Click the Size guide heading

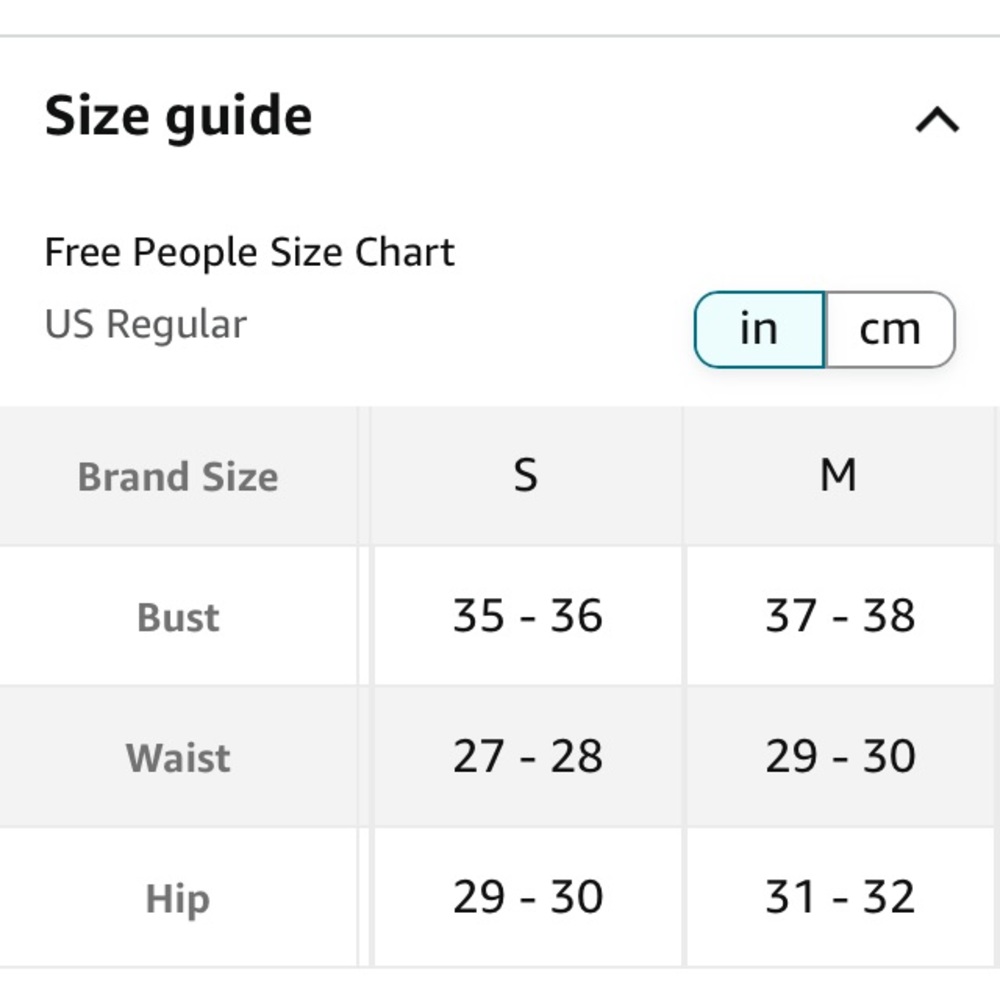(179, 117)
